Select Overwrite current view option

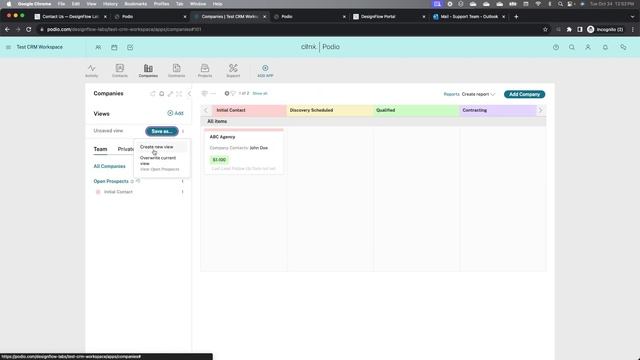pyautogui.click(x=158, y=160)
